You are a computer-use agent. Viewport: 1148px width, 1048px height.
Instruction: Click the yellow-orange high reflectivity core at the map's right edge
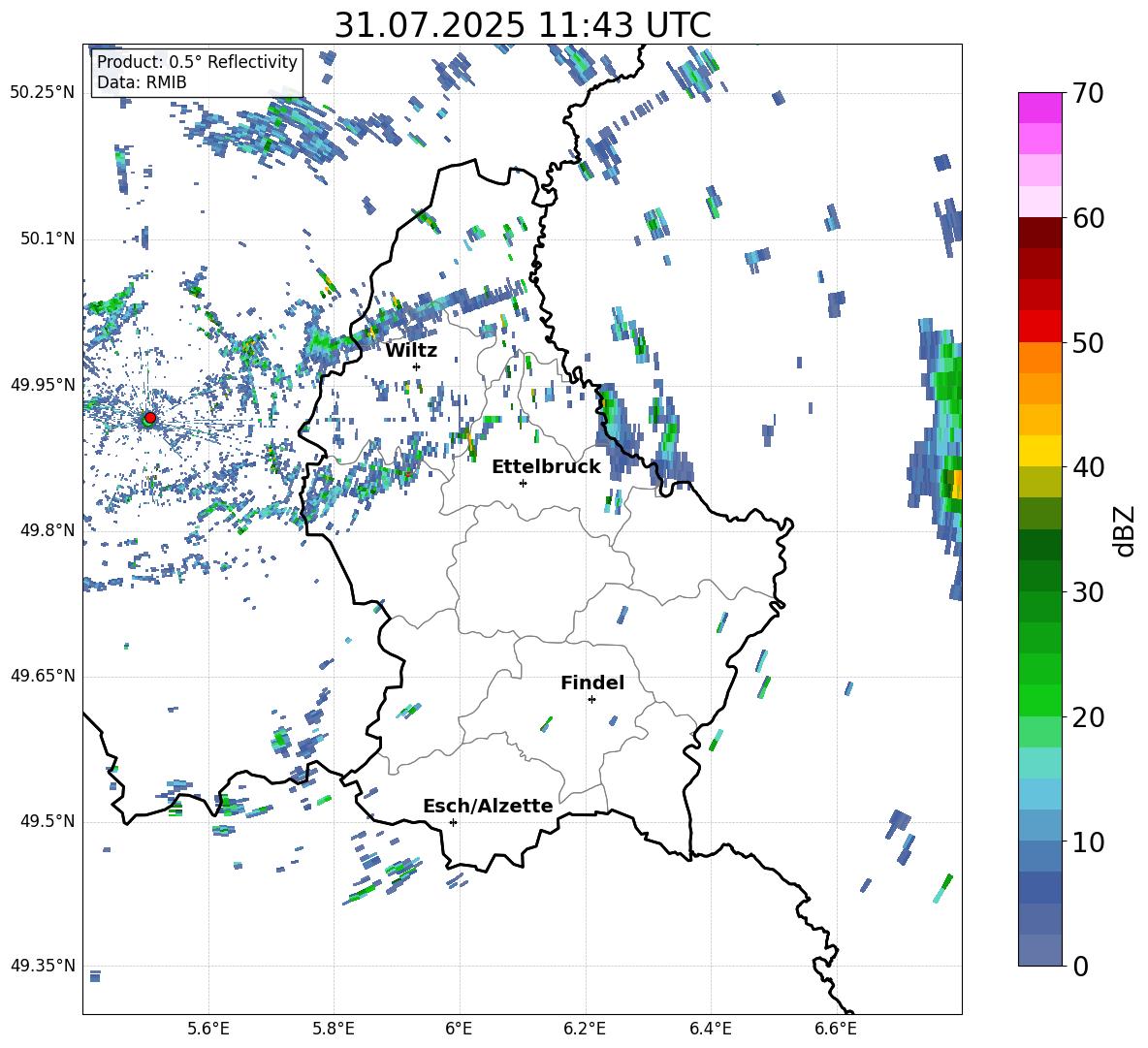pos(955,485)
